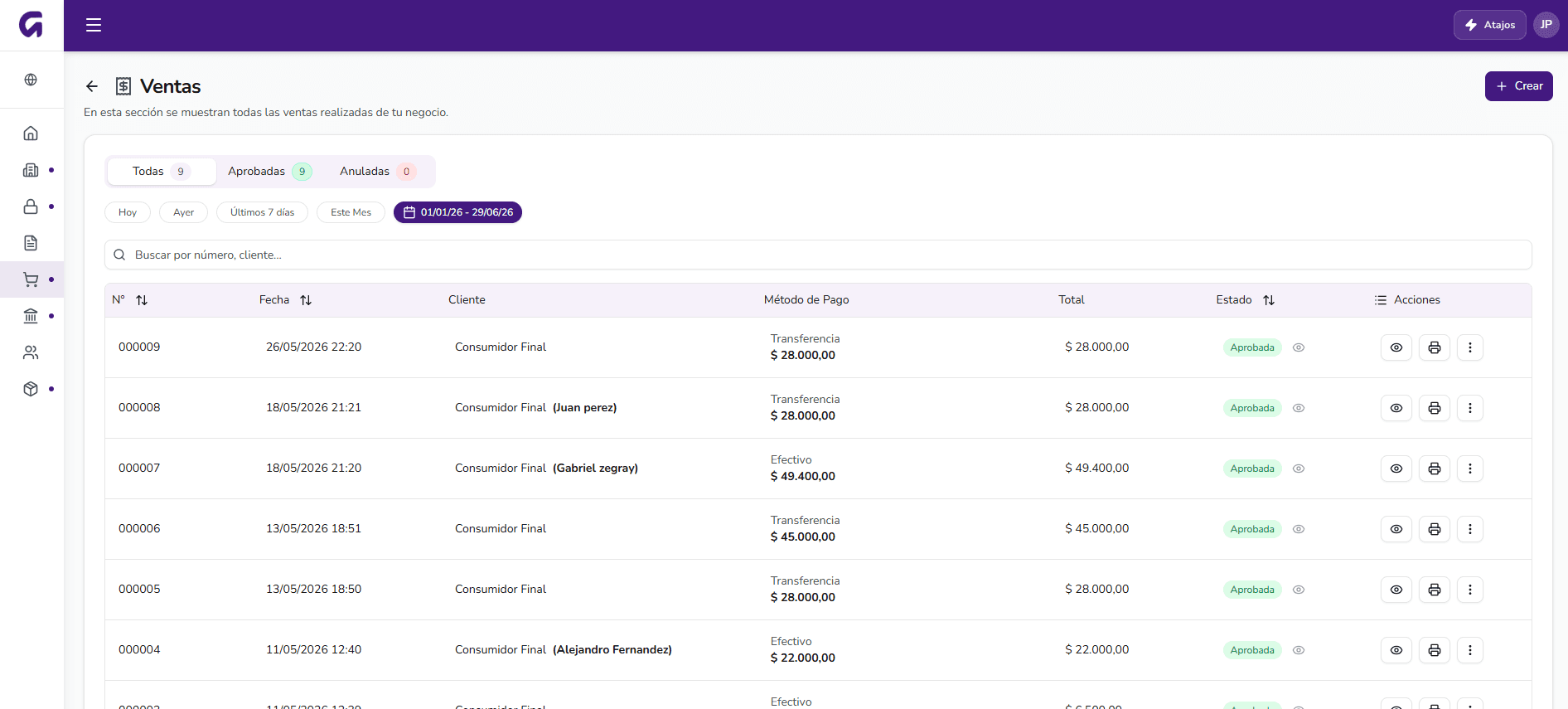Open the date range picker 01/01/26 - 29/06/26
The image size is (1568, 709).
pos(457,212)
